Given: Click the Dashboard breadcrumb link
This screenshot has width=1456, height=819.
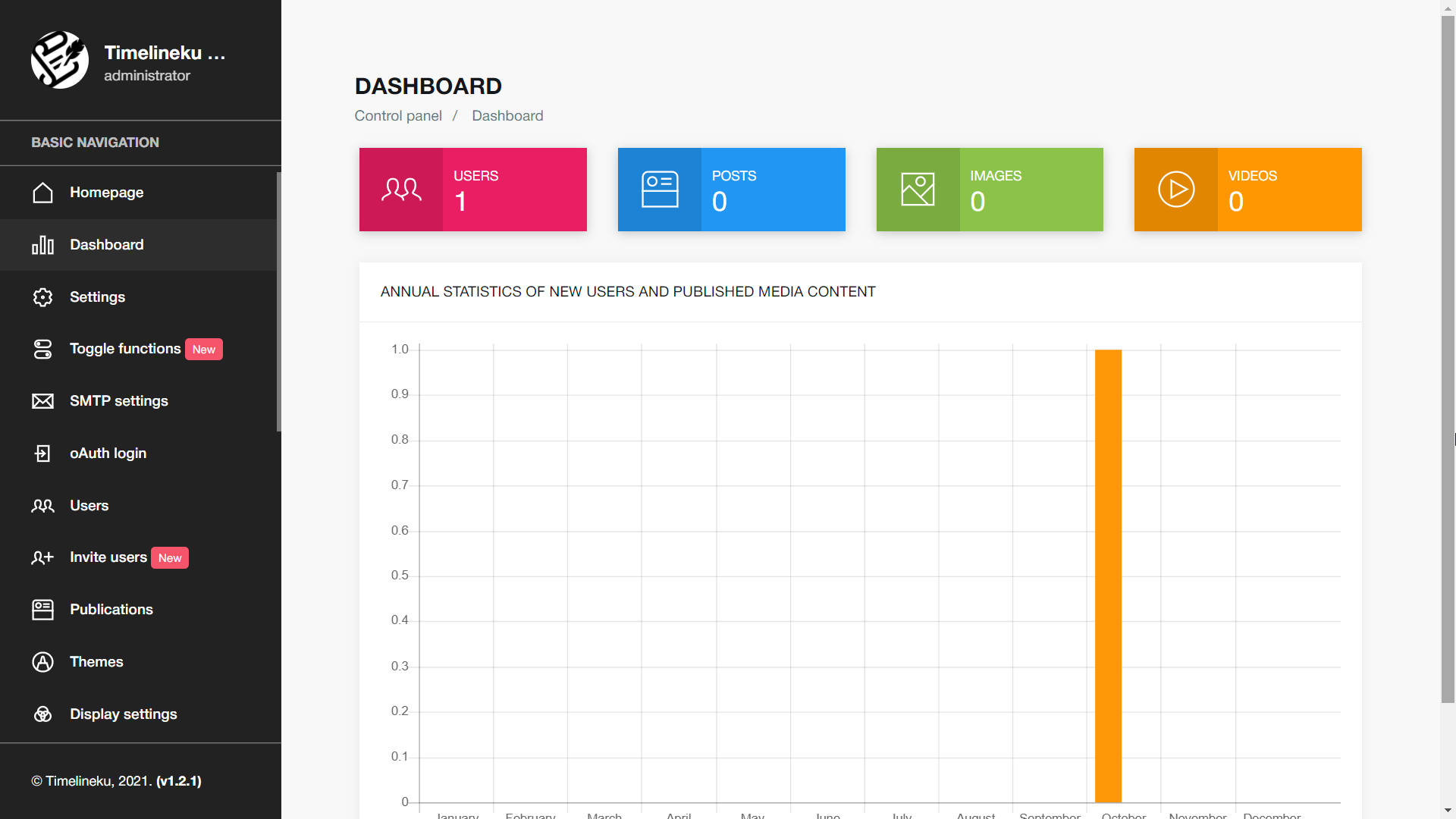Looking at the screenshot, I should (507, 116).
